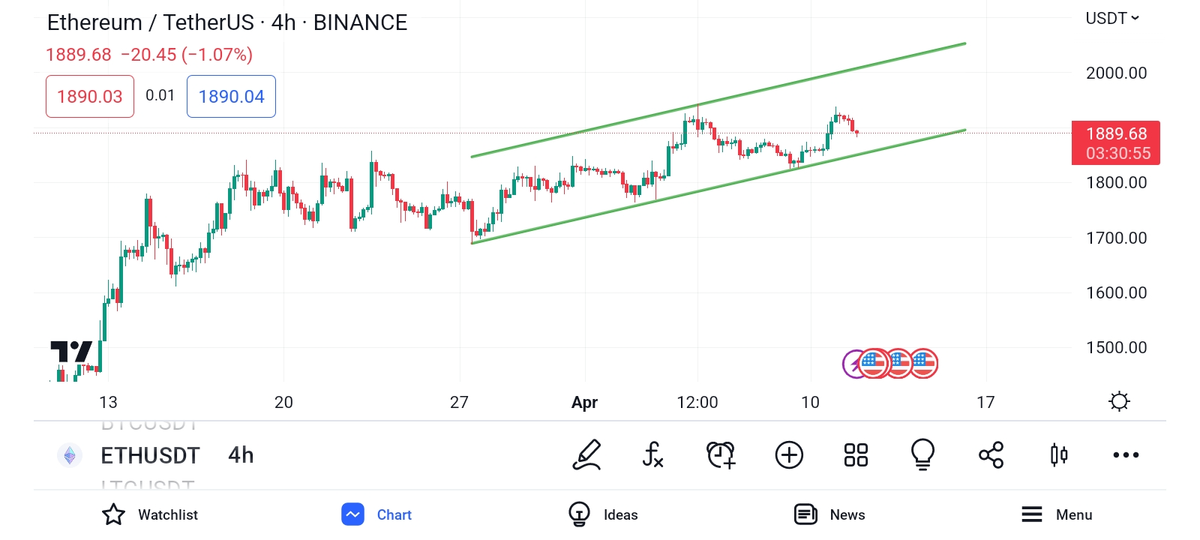Change the 4h timeframe interval
Viewport: 1200px width, 540px height.
(241, 455)
